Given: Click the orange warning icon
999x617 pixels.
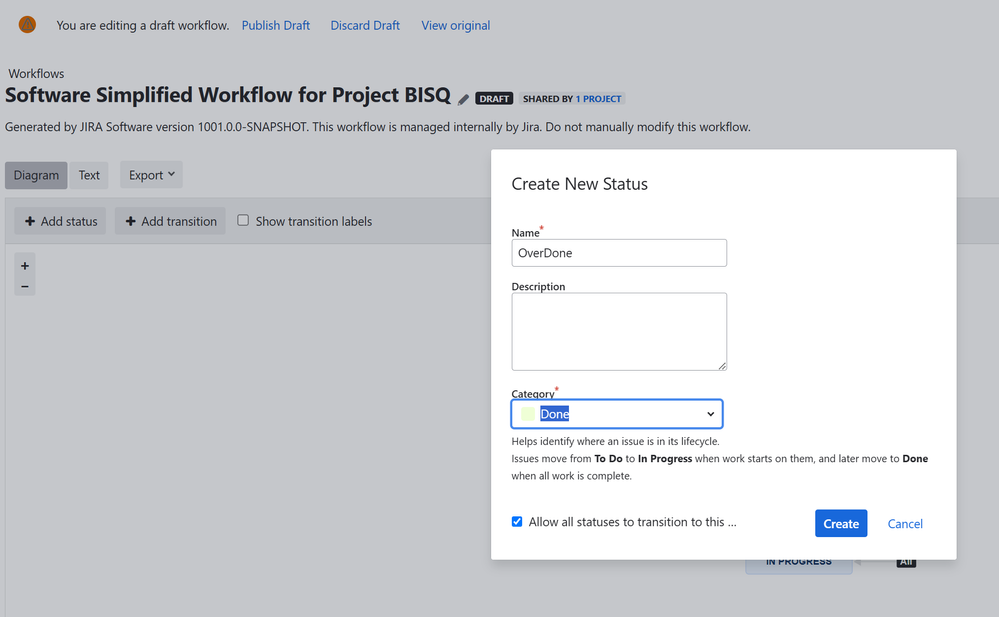Looking at the screenshot, I should 27,25.
